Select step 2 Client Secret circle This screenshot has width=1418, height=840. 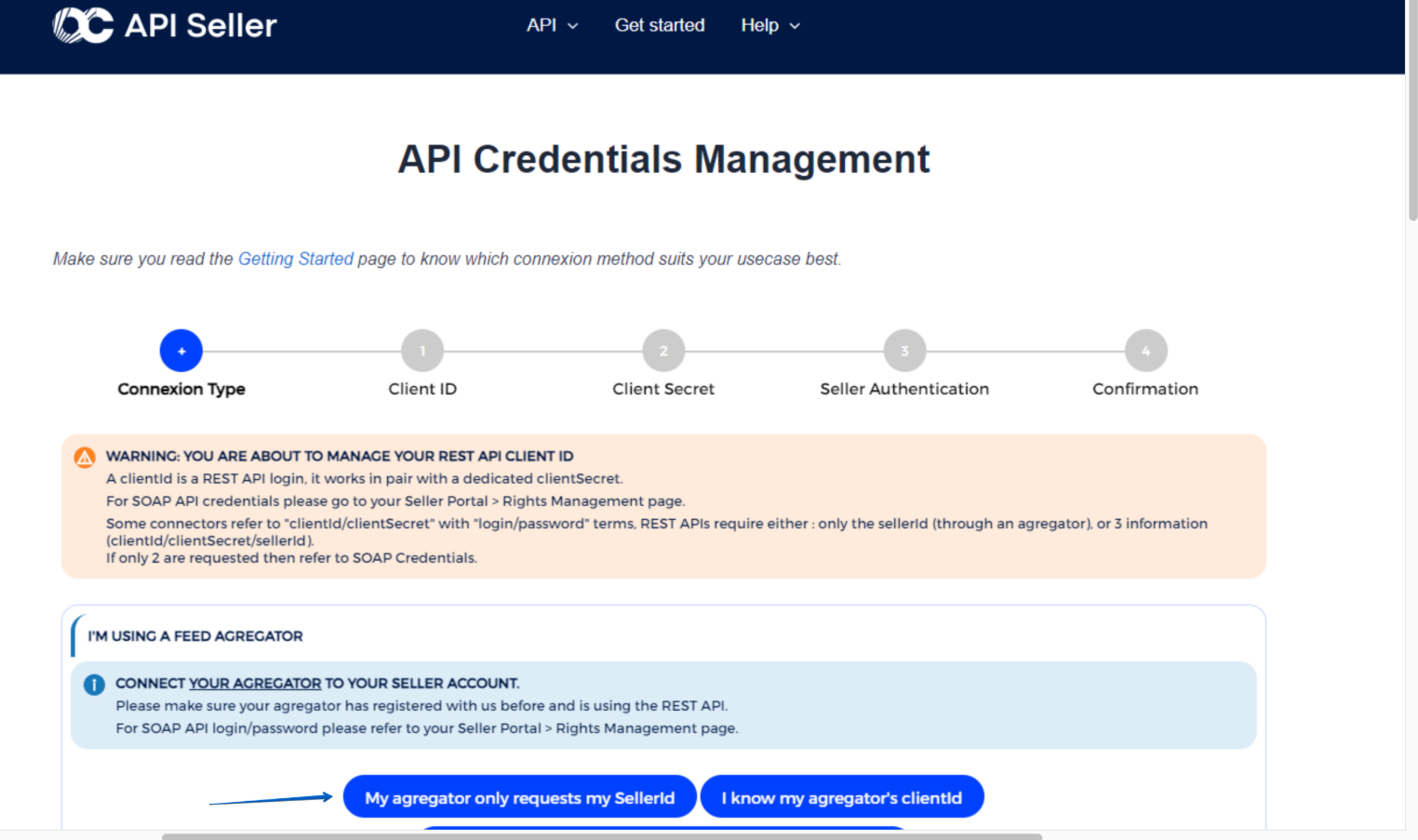(663, 351)
